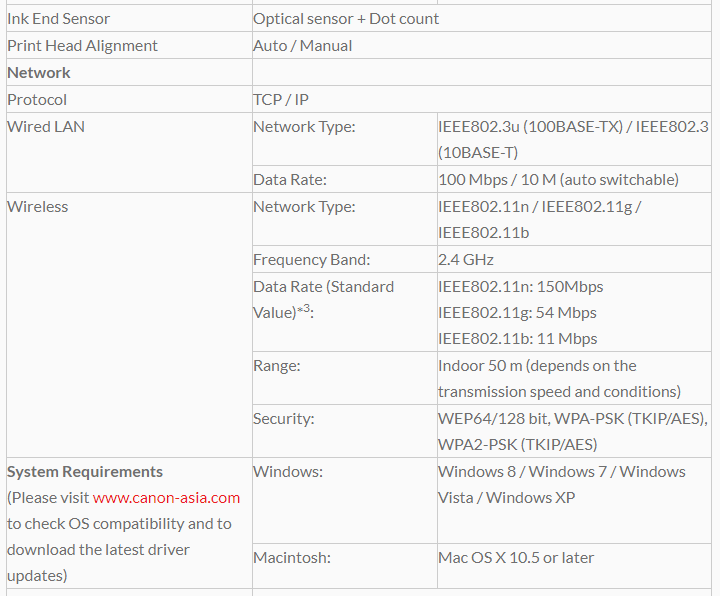
Task: Click the Range label in Wireless section
Action: pos(276,365)
